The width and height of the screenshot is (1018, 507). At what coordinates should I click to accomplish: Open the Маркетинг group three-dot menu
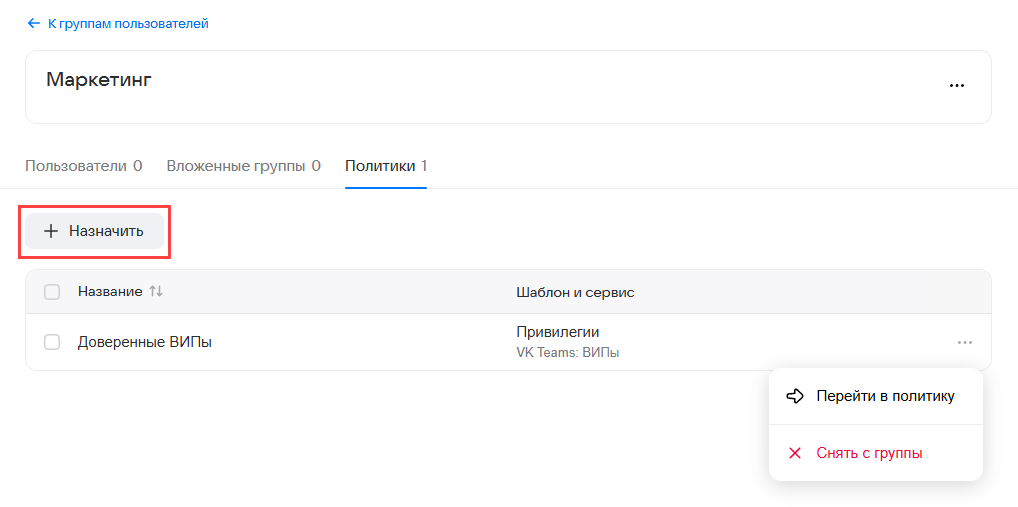[x=957, y=86]
